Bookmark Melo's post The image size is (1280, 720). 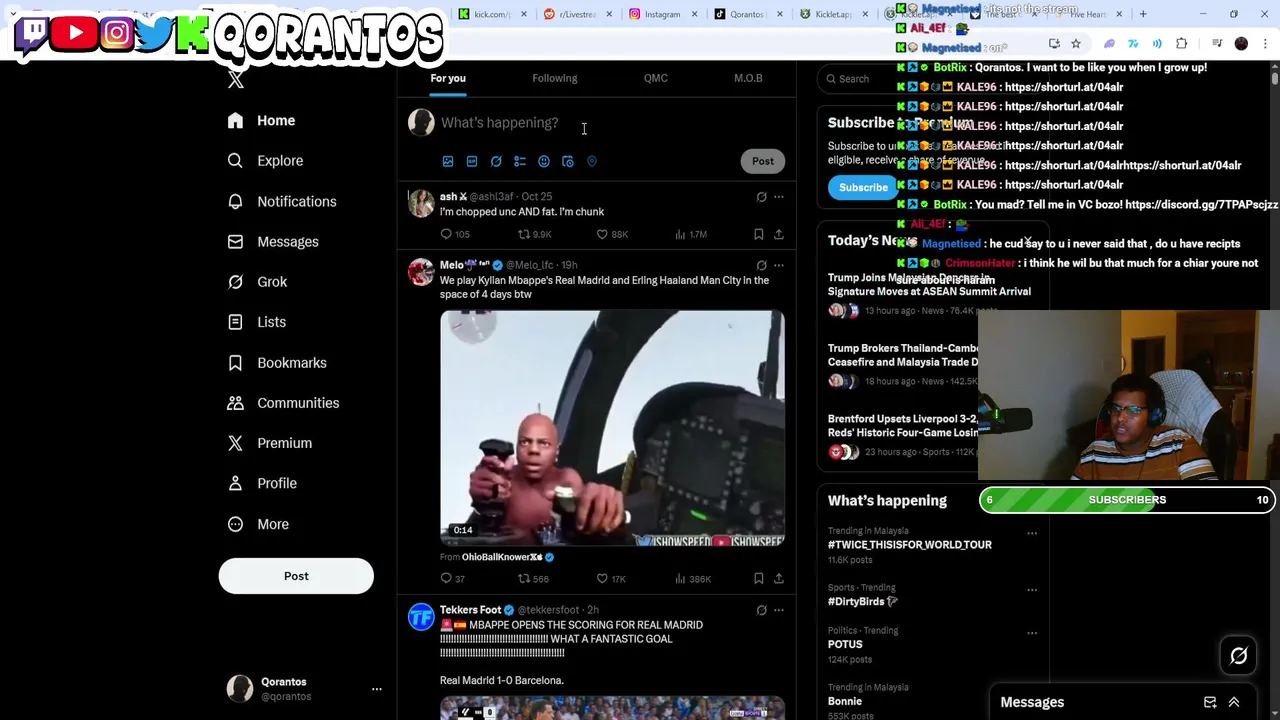click(x=759, y=578)
